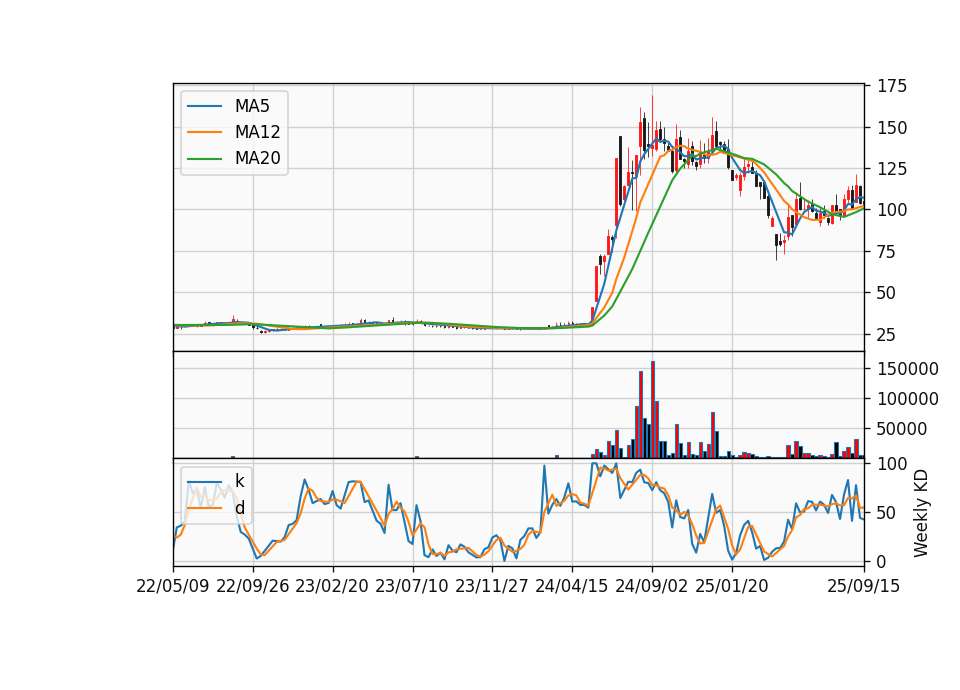Click the 150 price axis label

892,128
